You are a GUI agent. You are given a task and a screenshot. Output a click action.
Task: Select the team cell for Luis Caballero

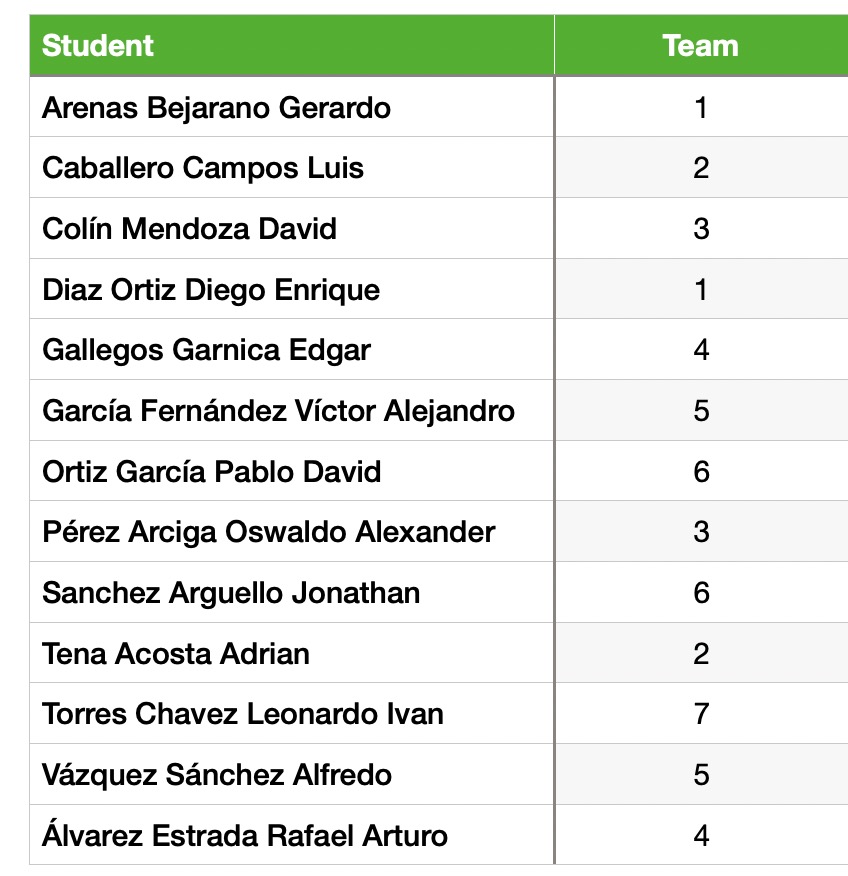point(700,168)
